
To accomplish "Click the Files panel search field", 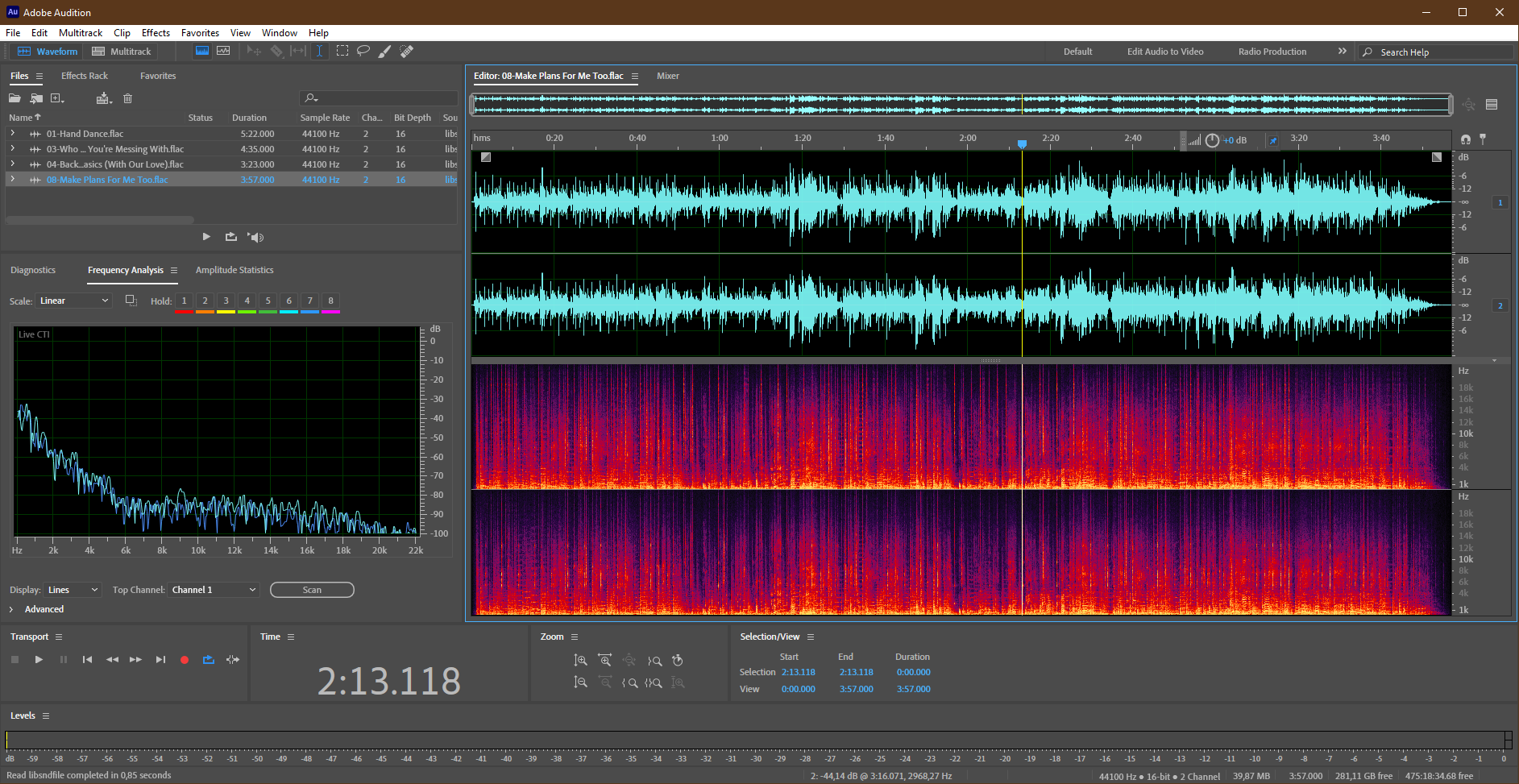I will pyautogui.click(x=378, y=98).
